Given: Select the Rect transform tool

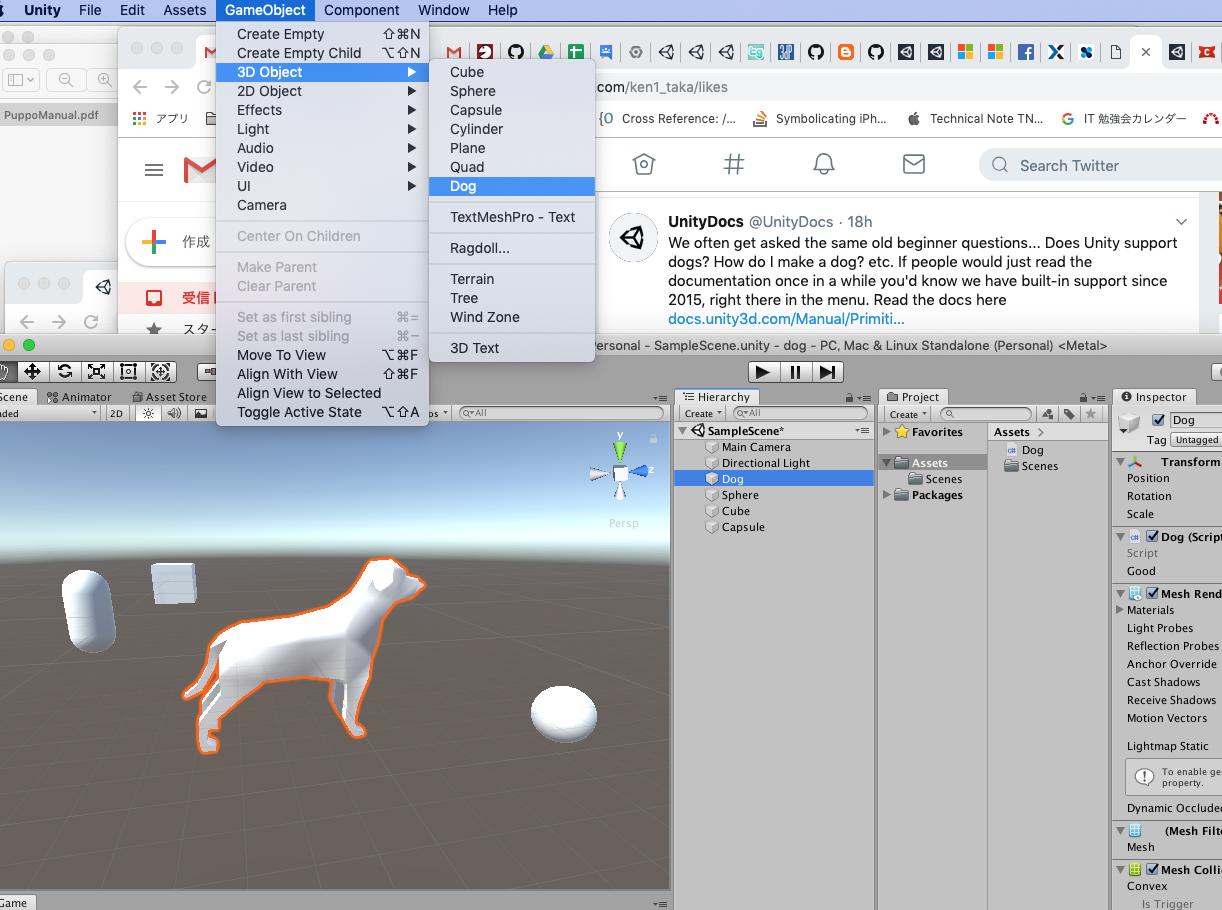Looking at the screenshot, I should 128,371.
